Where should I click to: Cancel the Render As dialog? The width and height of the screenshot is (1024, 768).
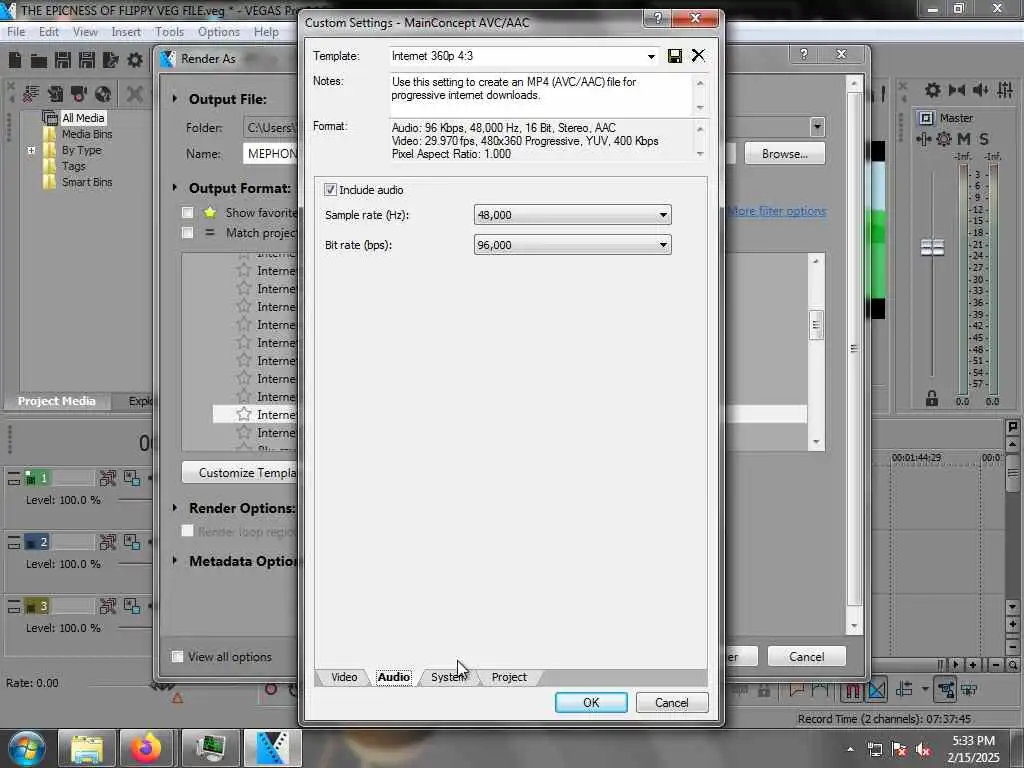pyautogui.click(x=807, y=656)
